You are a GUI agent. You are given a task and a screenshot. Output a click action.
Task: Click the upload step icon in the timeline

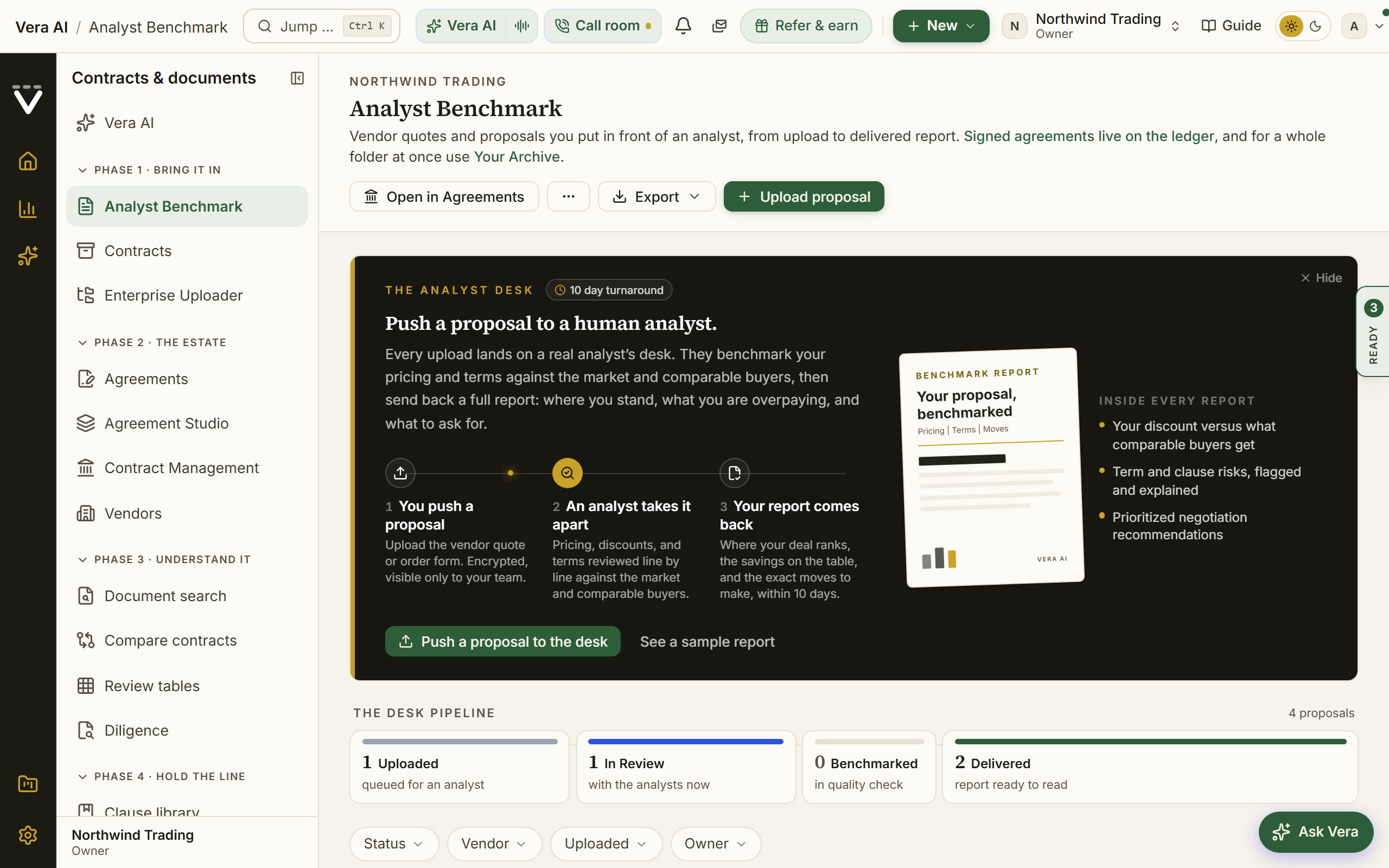click(x=400, y=473)
